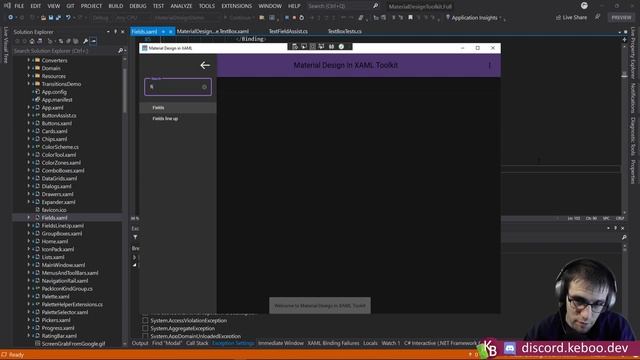The width and height of the screenshot is (640, 360).
Task: Open the three-dot menu in purple header
Action: point(489,65)
